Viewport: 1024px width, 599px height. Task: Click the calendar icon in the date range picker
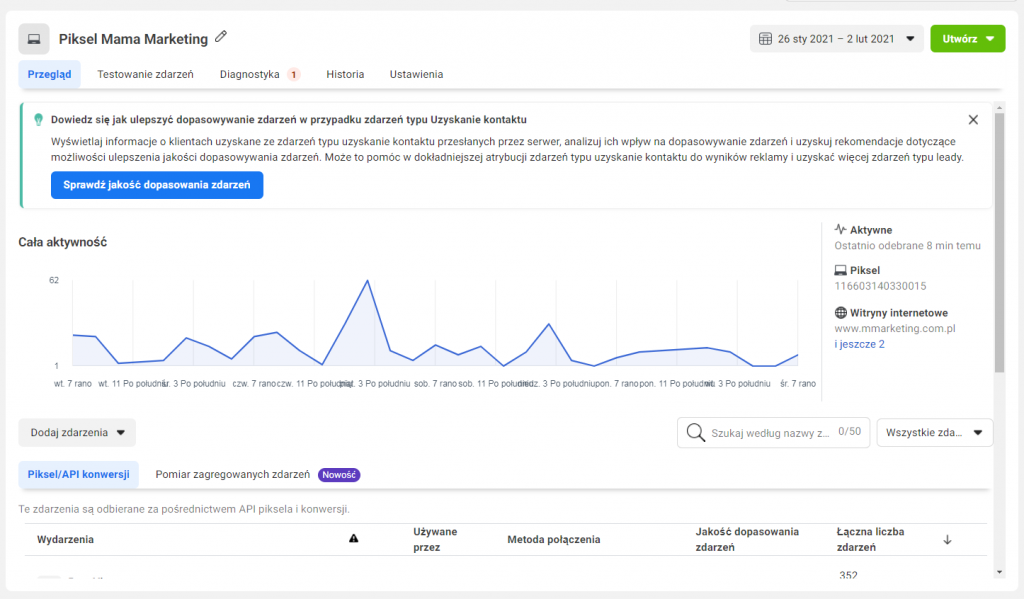(765, 39)
